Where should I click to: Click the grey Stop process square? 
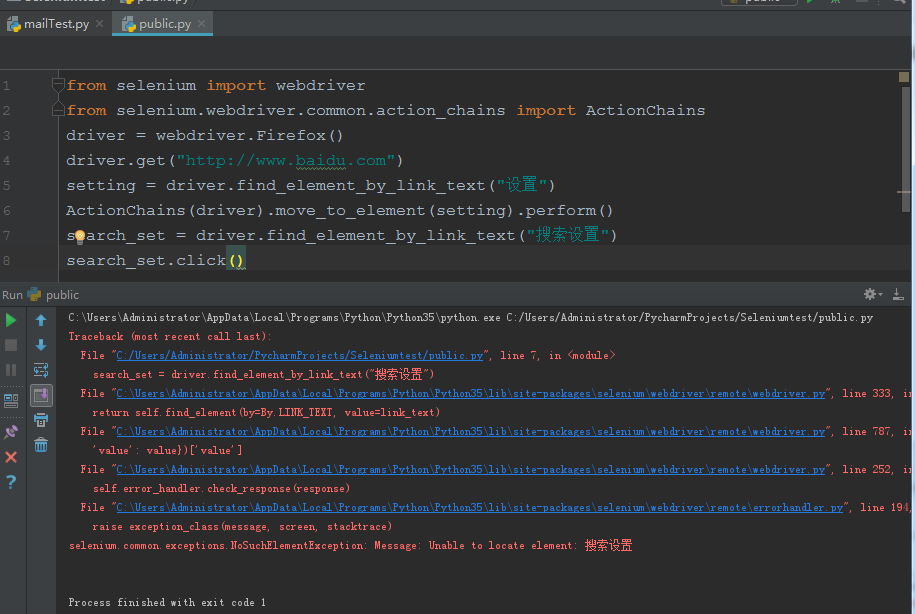point(11,345)
